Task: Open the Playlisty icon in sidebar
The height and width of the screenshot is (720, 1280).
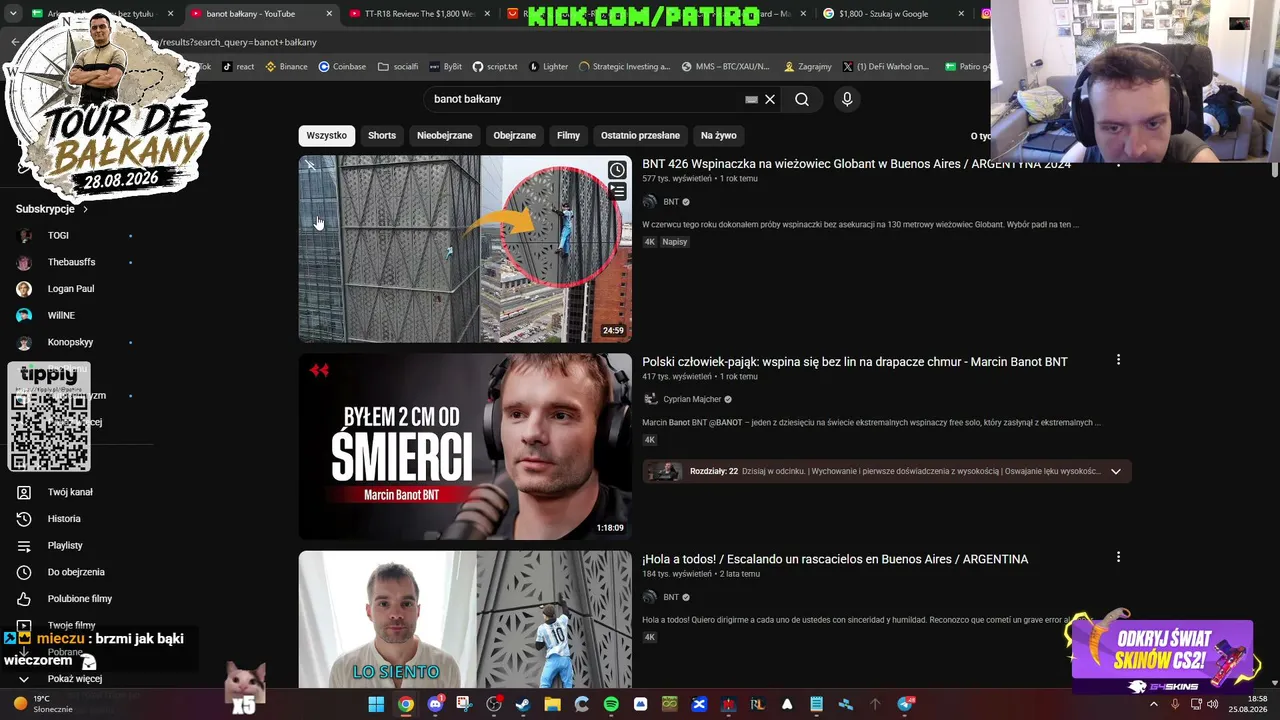Action: point(24,546)
